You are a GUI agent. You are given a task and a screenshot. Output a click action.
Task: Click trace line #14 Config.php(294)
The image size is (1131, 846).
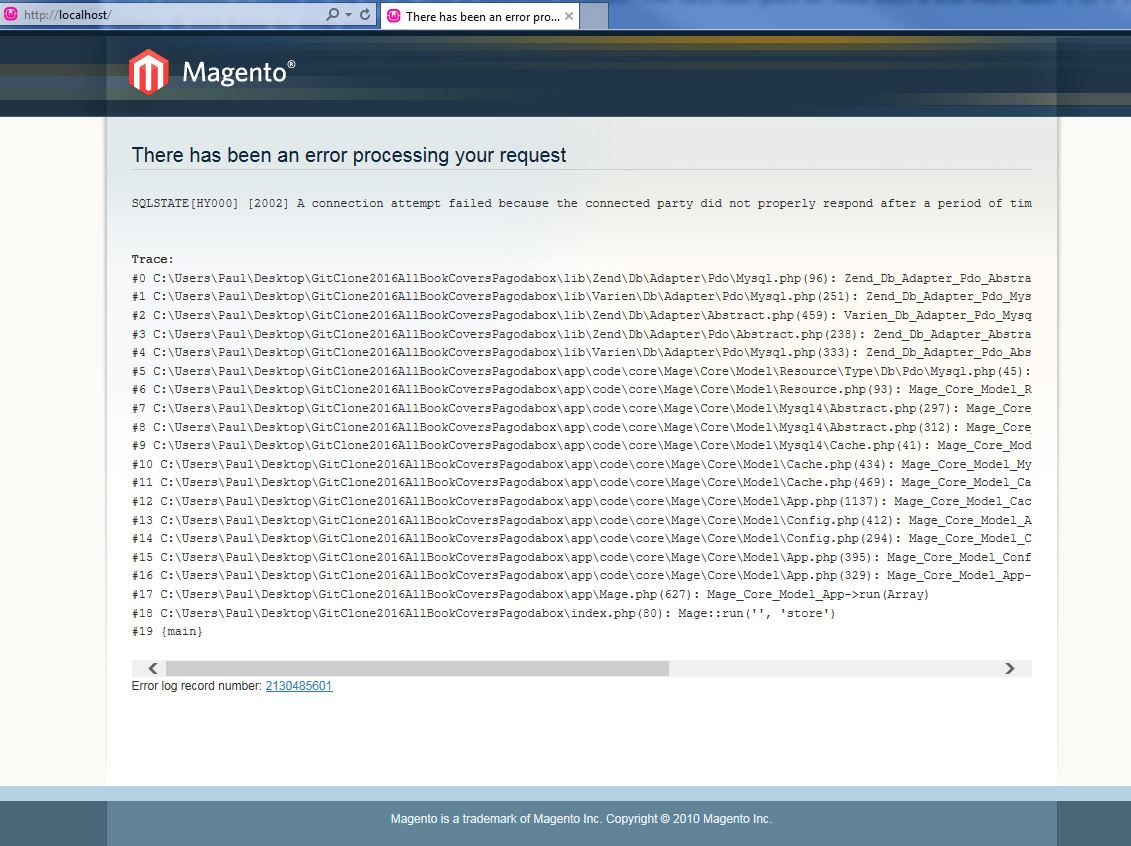click(581, 539)
